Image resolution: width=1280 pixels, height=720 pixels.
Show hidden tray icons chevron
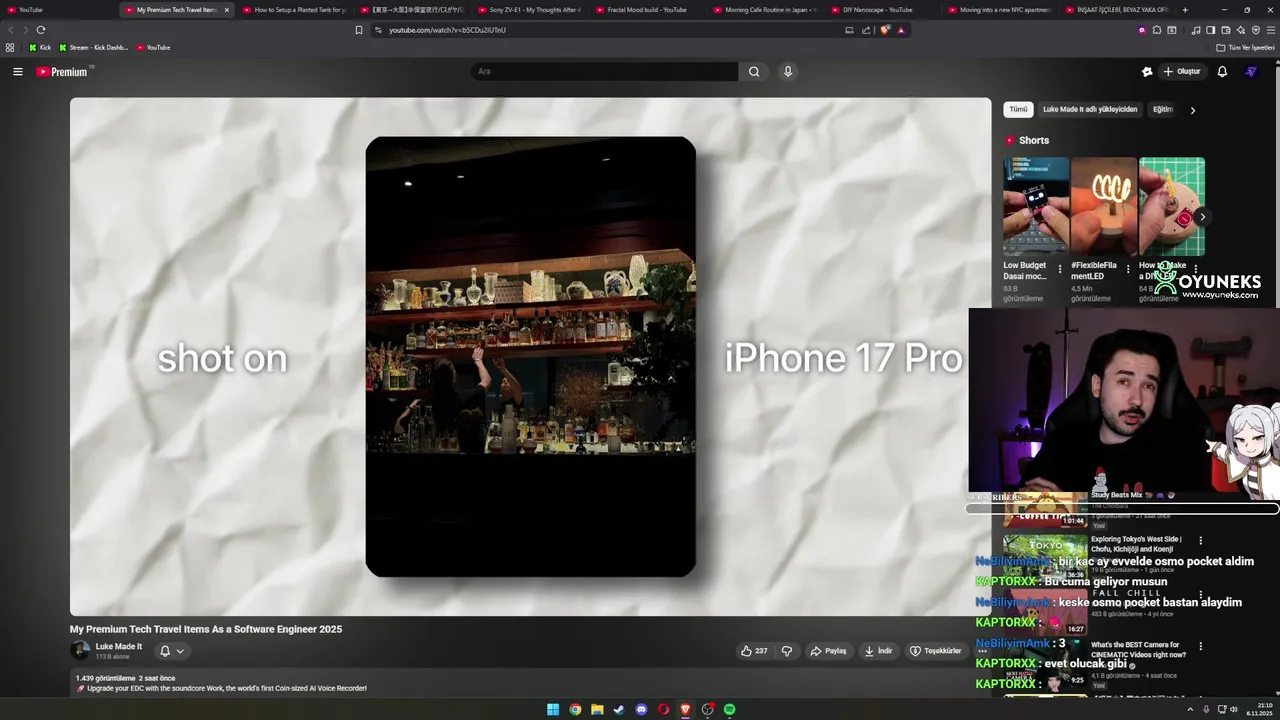coord(1190,710)
